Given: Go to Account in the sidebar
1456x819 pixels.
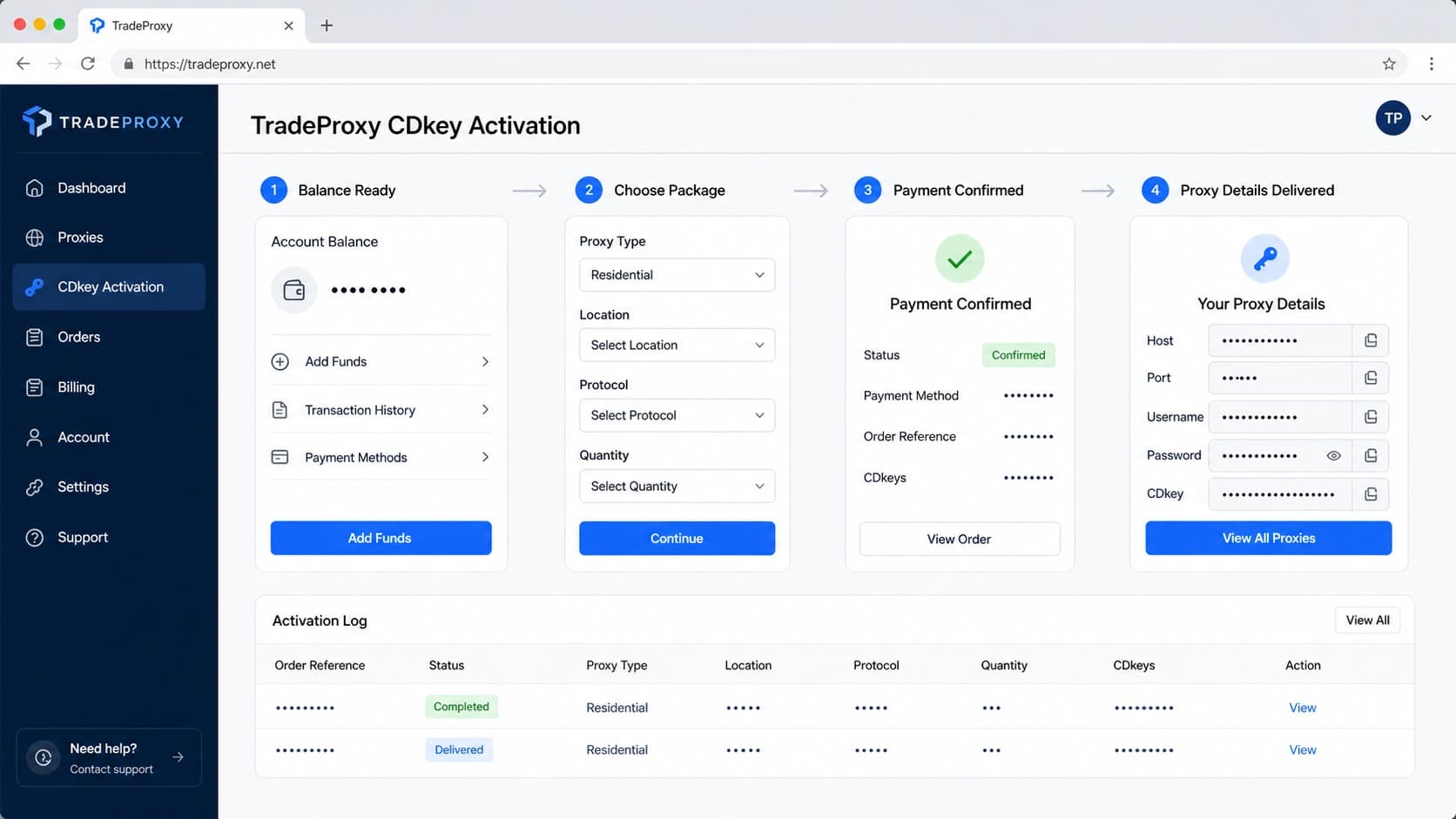Looking at the screenshot, I should click(x=109, y=437).
